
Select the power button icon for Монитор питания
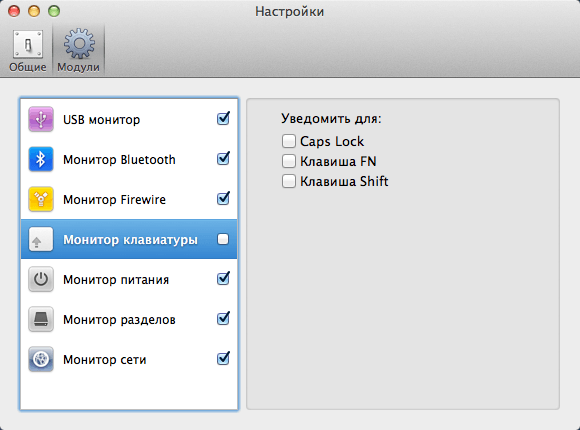41,279
